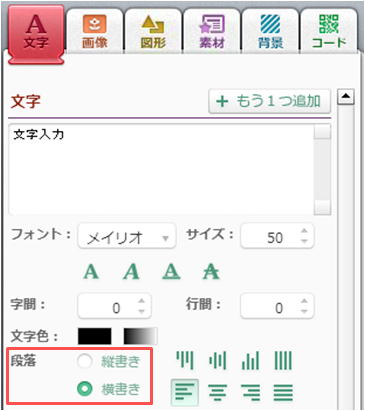Screen dimensions: 365x411
Task: Switch to the 画像 tab
Action: pyautogui.click(x=95, y=31)
